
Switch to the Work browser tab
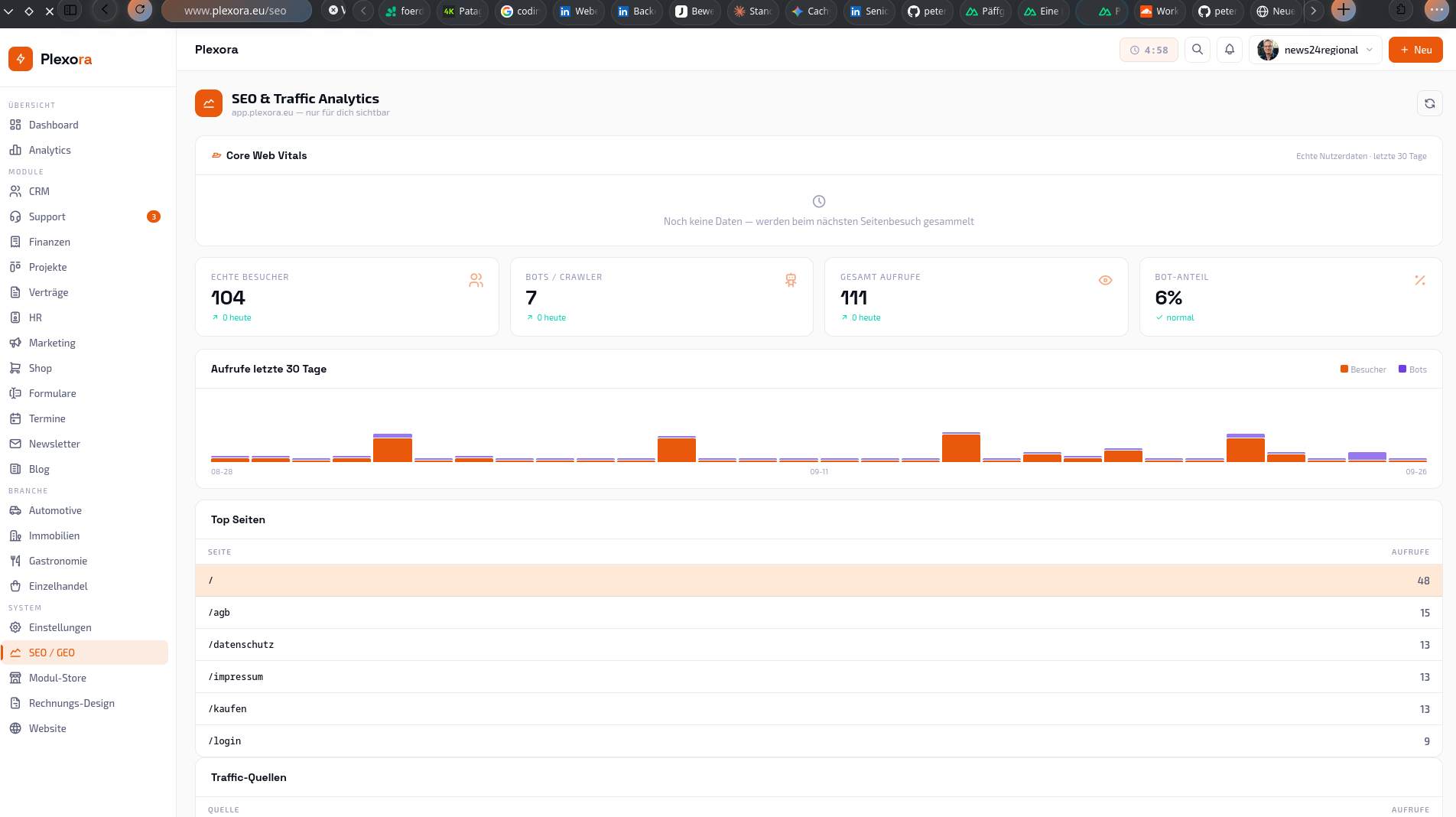tap(1160, 11)
